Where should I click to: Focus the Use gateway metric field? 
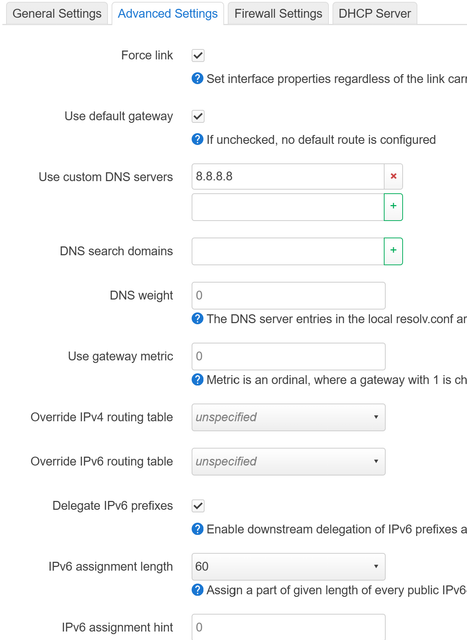(x=288, y=356)
